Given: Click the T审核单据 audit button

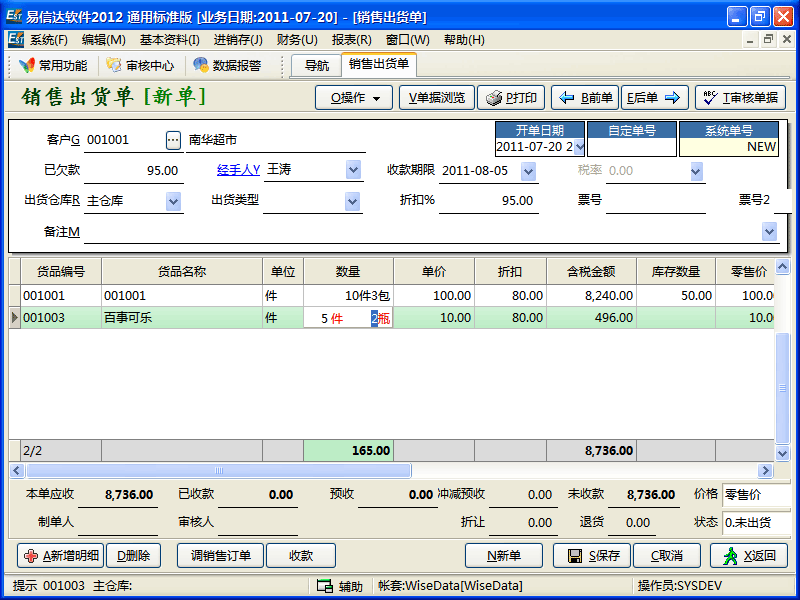Looking at the screenshot, I should (740, 98).
